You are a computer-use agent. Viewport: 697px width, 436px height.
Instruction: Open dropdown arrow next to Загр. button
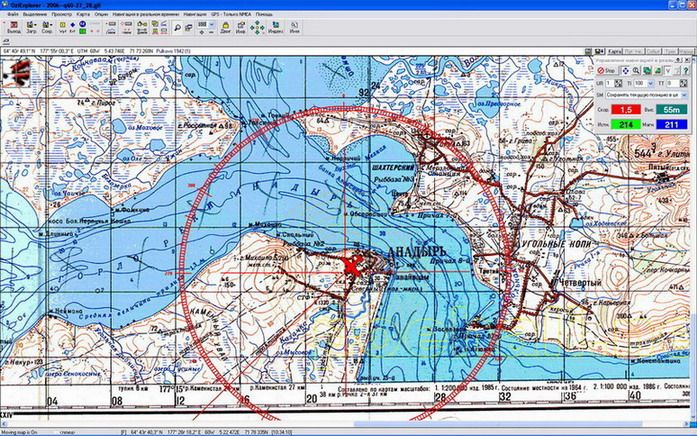coord(35,25)
